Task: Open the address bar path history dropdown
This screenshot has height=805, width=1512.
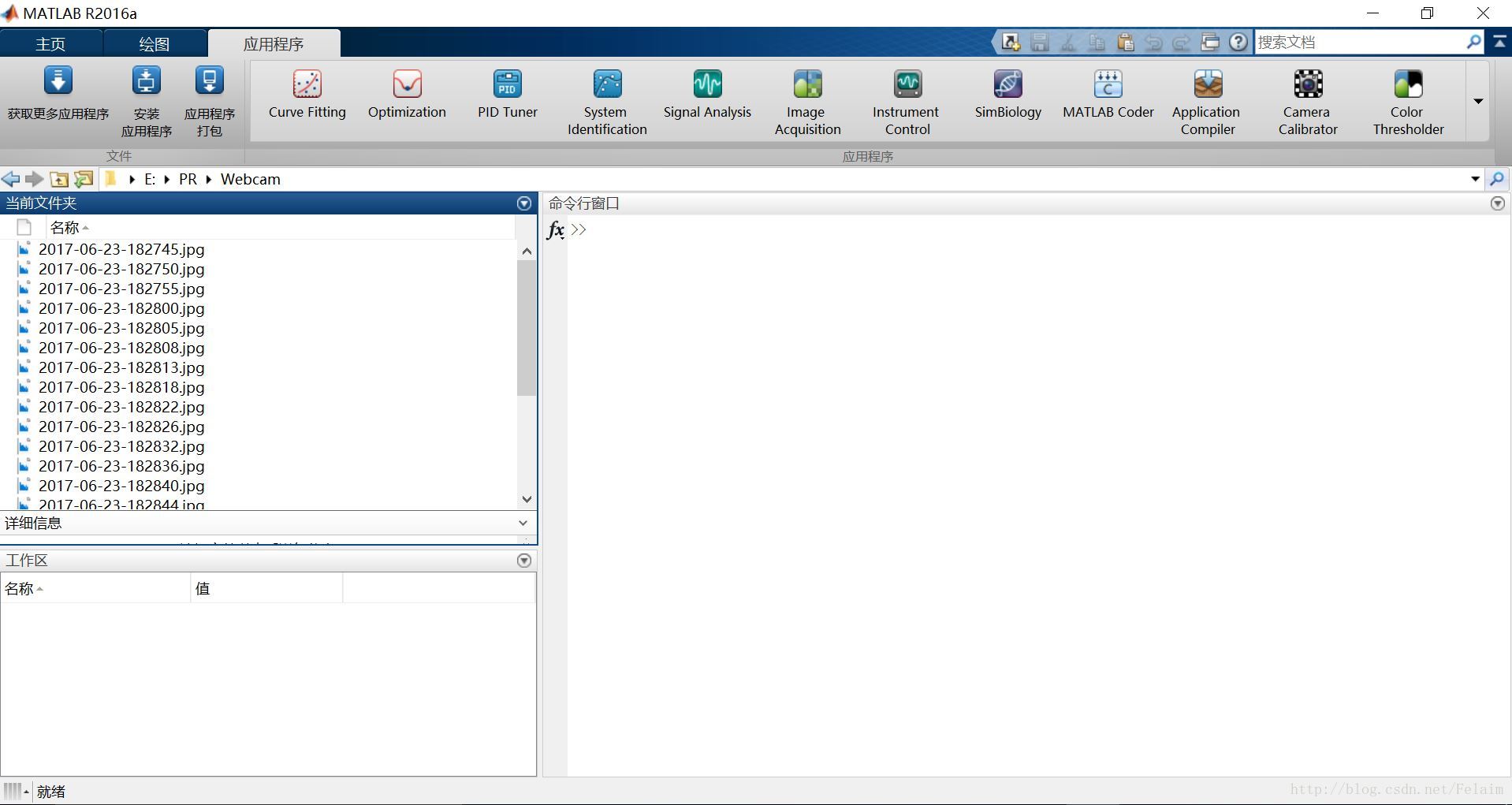Action: 1475,179
